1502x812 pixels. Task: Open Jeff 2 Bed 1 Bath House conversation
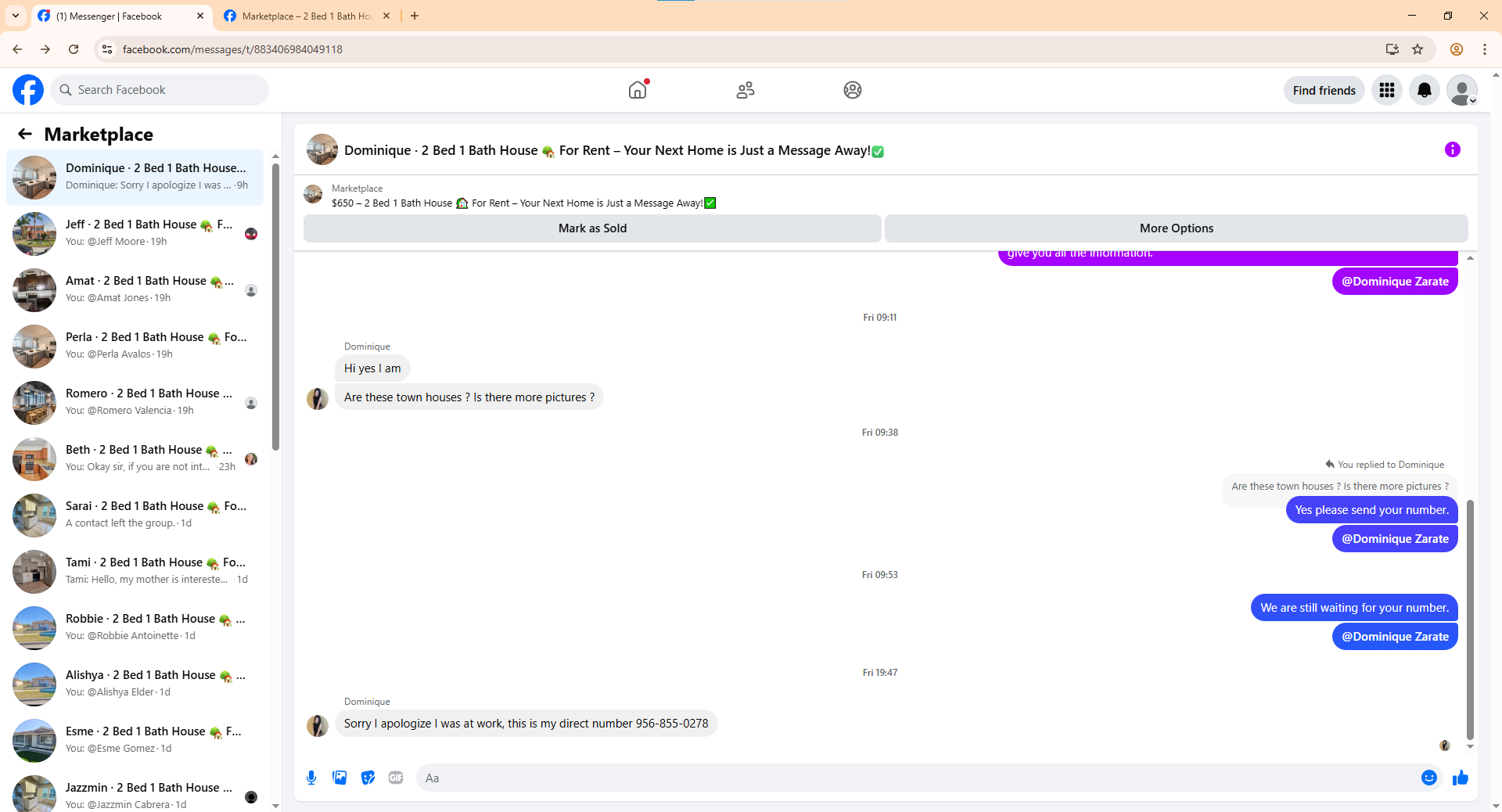(x=135, y=234)
